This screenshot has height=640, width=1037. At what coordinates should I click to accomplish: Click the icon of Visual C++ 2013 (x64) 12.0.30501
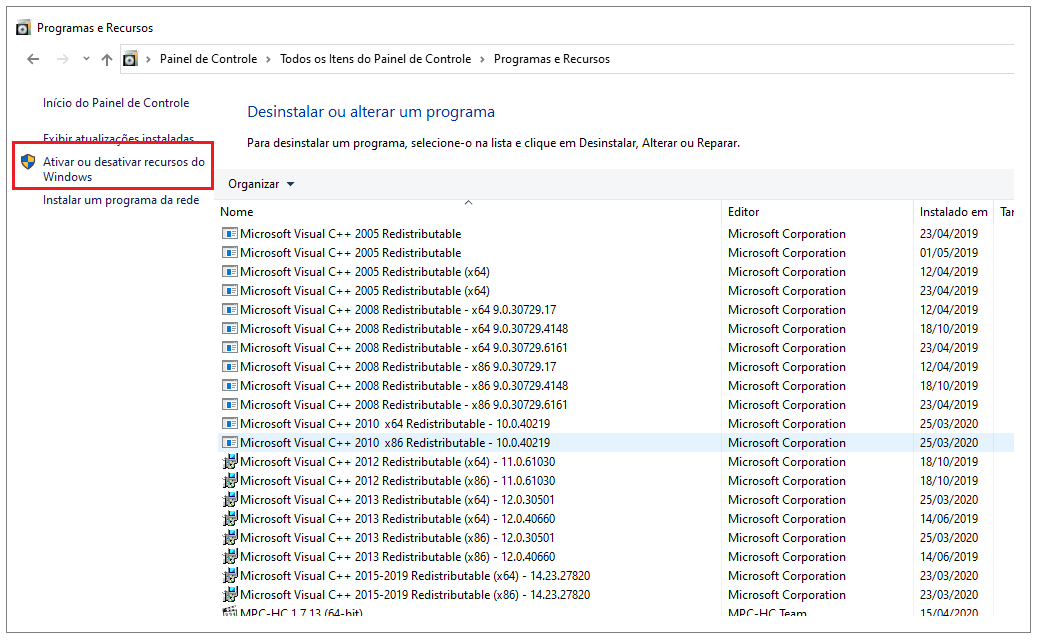tap(229, 500)
